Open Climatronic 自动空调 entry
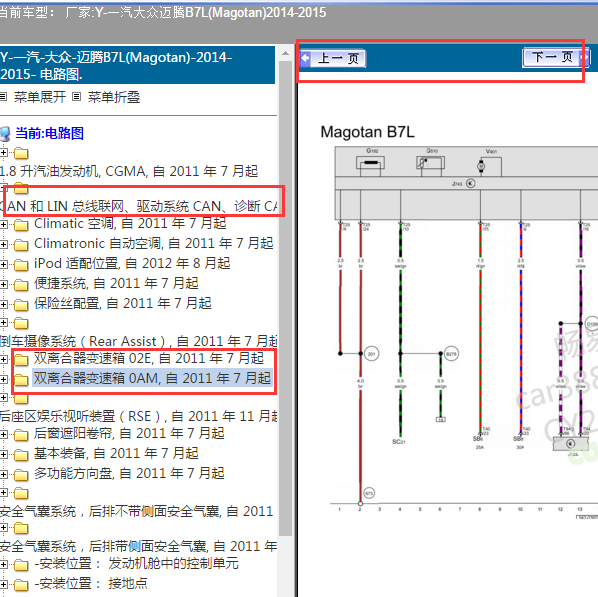This screenshot has width=598, height=597. pyautogui.click(x=154, y=243)
